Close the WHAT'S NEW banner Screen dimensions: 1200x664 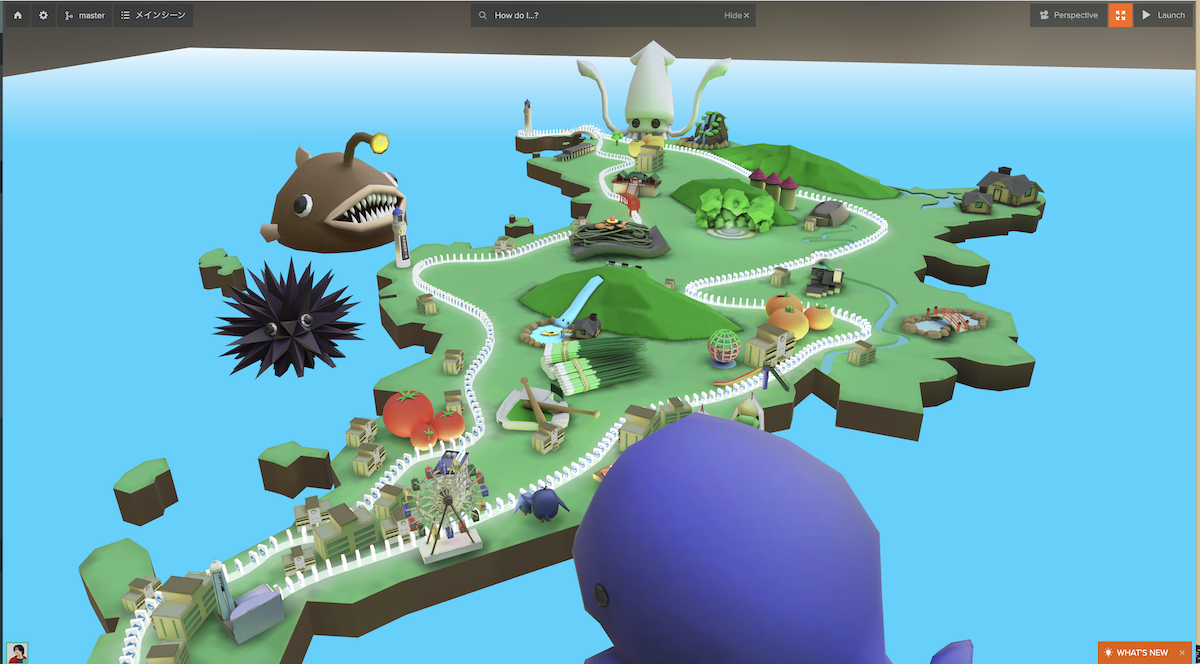tap(1182, 652)
